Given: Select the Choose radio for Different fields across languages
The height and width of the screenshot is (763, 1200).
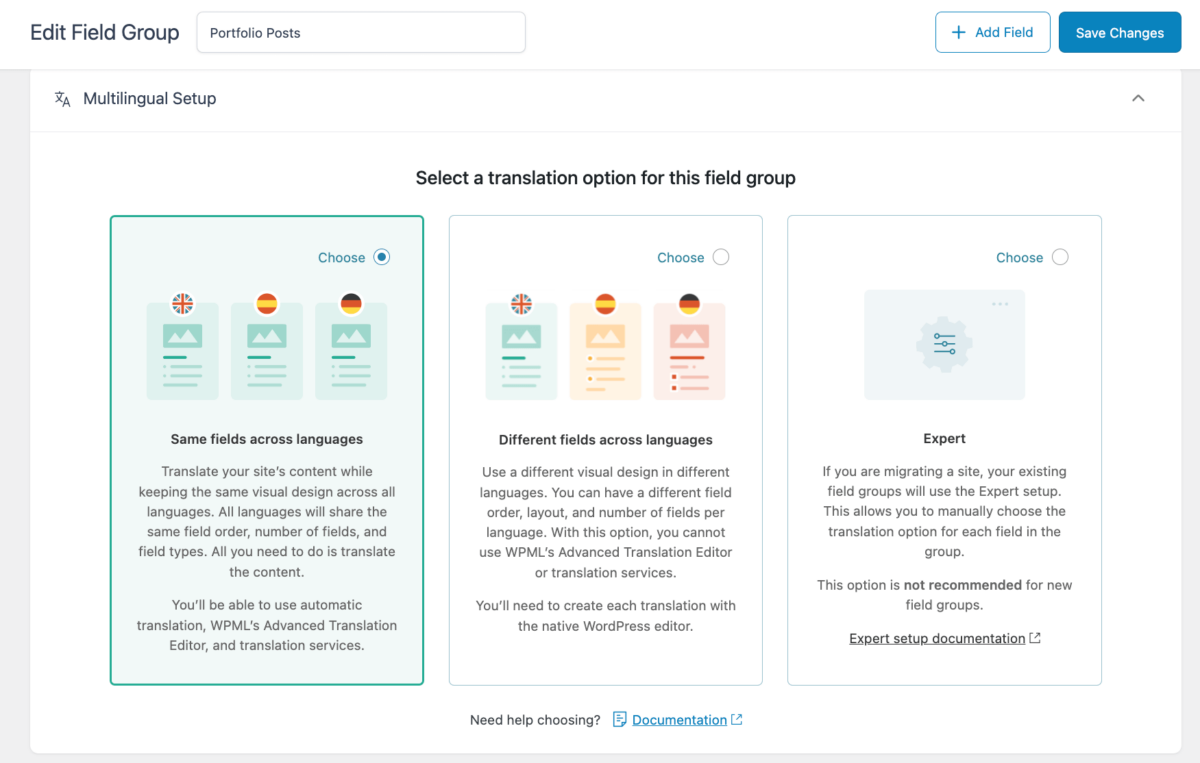Looking at the screenshot, I should [720, 257].
